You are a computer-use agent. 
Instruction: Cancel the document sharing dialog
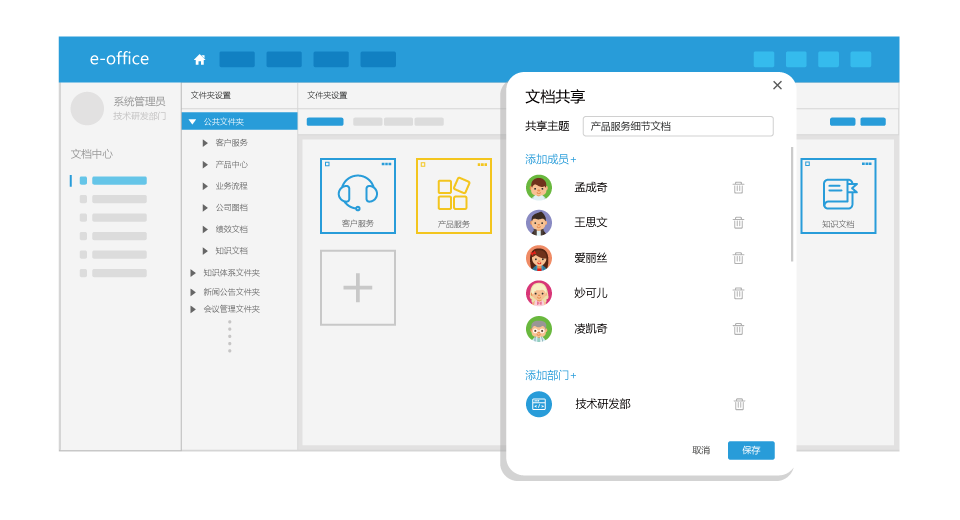(701, 450)
